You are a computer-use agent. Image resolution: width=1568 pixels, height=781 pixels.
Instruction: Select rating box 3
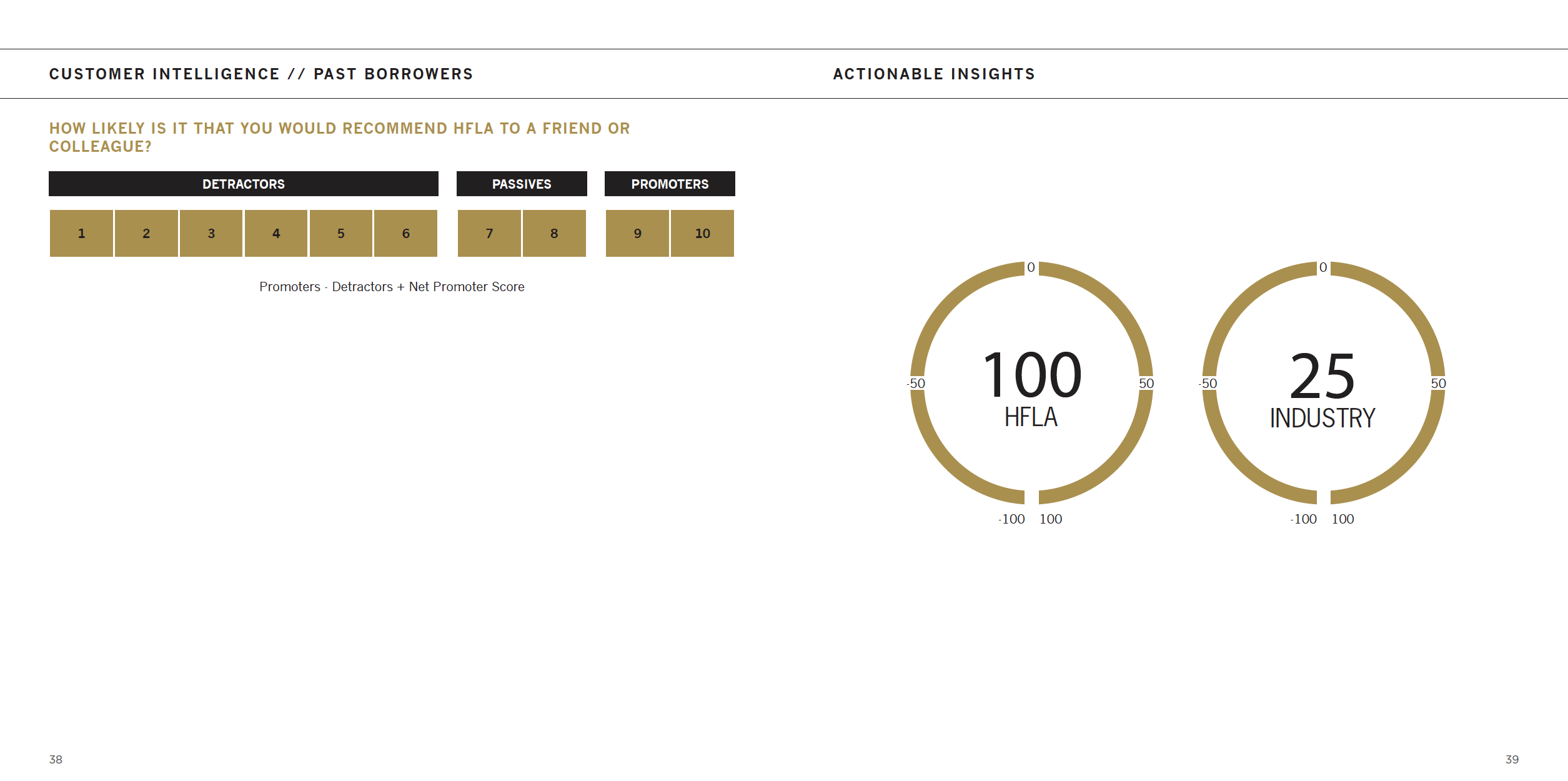point(211,233)
